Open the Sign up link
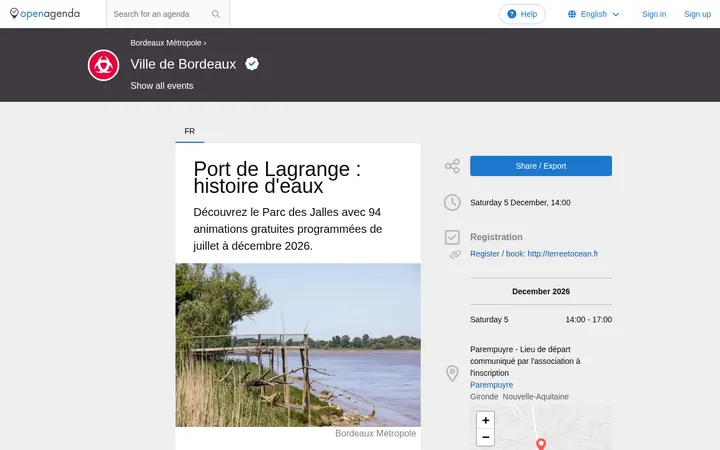 (698, 14)
